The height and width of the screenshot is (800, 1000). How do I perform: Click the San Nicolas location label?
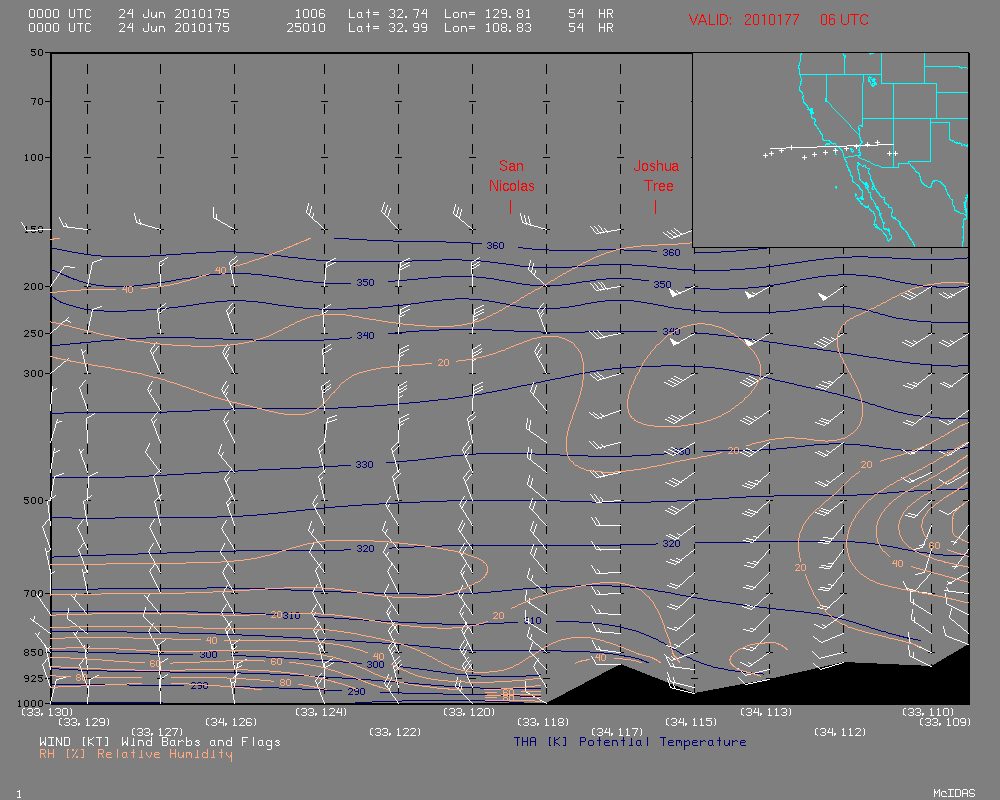511,176
